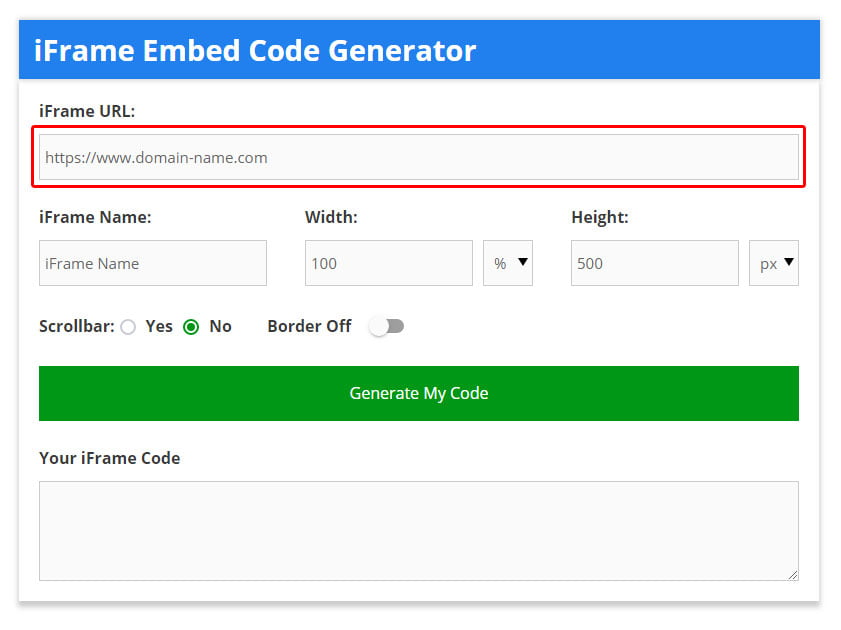The image size is (841, 630).
Task: Click the Generate My Code button
Action: click(419, 393)
